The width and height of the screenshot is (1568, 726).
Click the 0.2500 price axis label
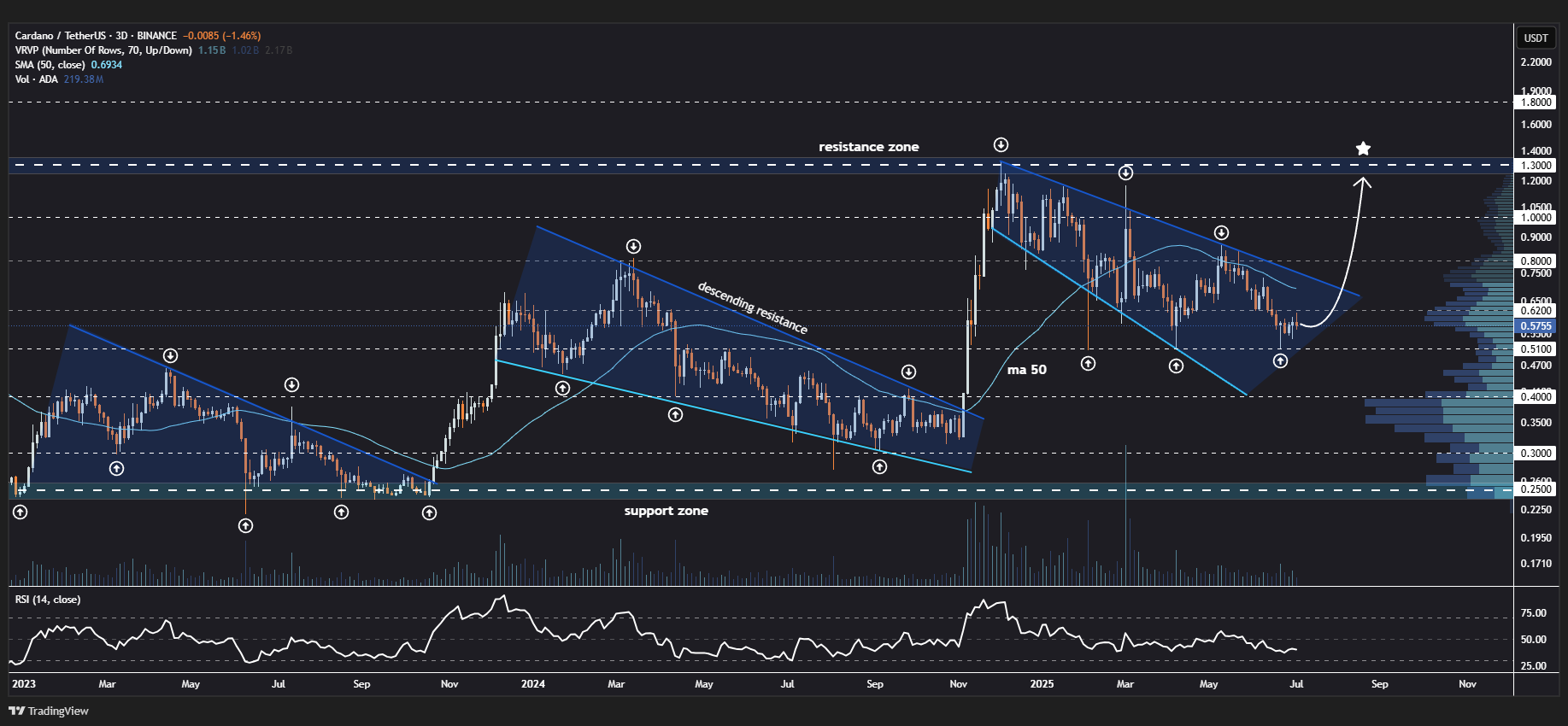point(1536,489)
